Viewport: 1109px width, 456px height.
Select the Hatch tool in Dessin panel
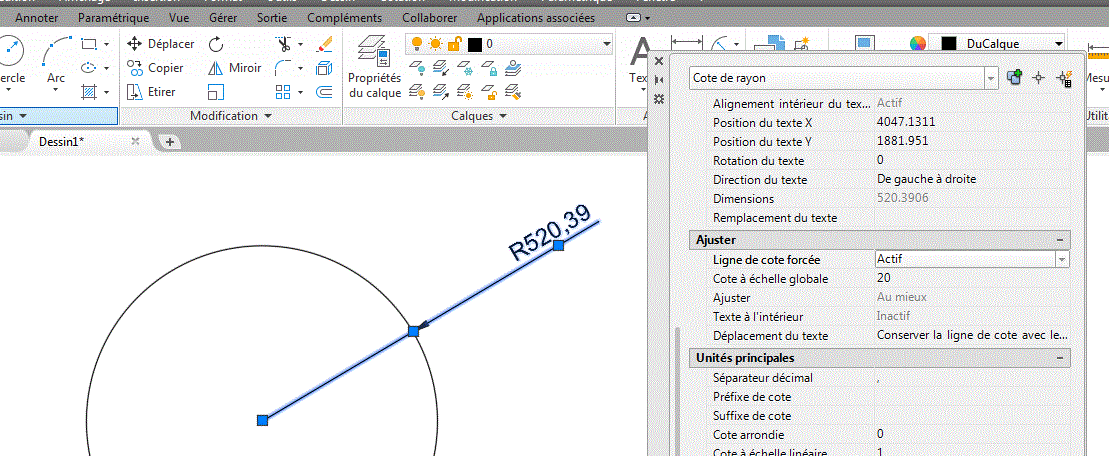click(89, 92)
